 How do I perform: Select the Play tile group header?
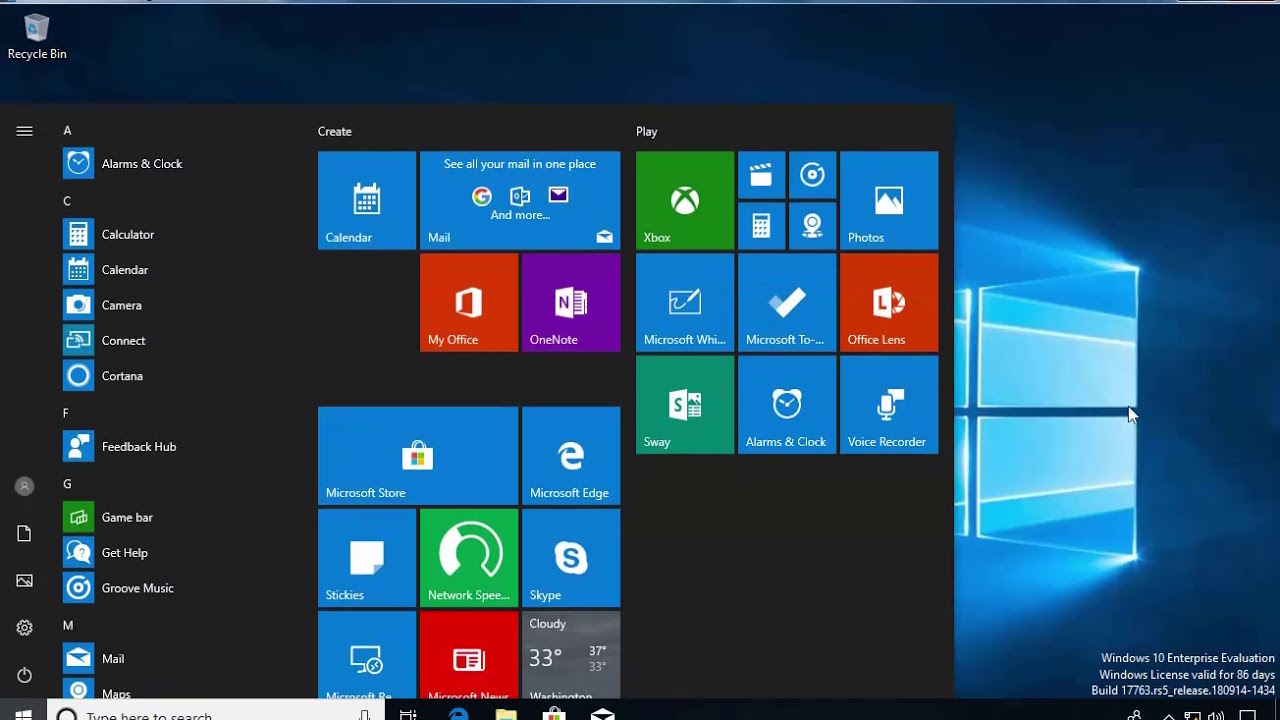coord(647,131)
